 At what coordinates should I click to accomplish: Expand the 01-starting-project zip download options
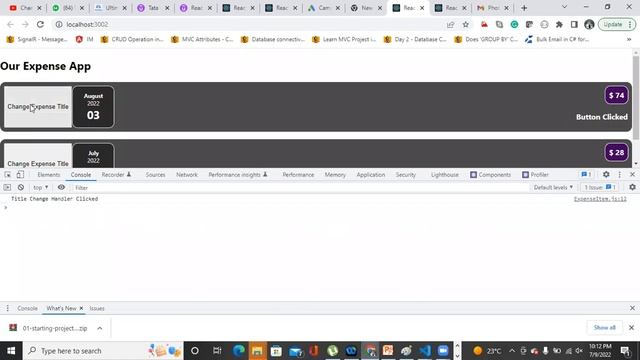(x=100, y=328)
